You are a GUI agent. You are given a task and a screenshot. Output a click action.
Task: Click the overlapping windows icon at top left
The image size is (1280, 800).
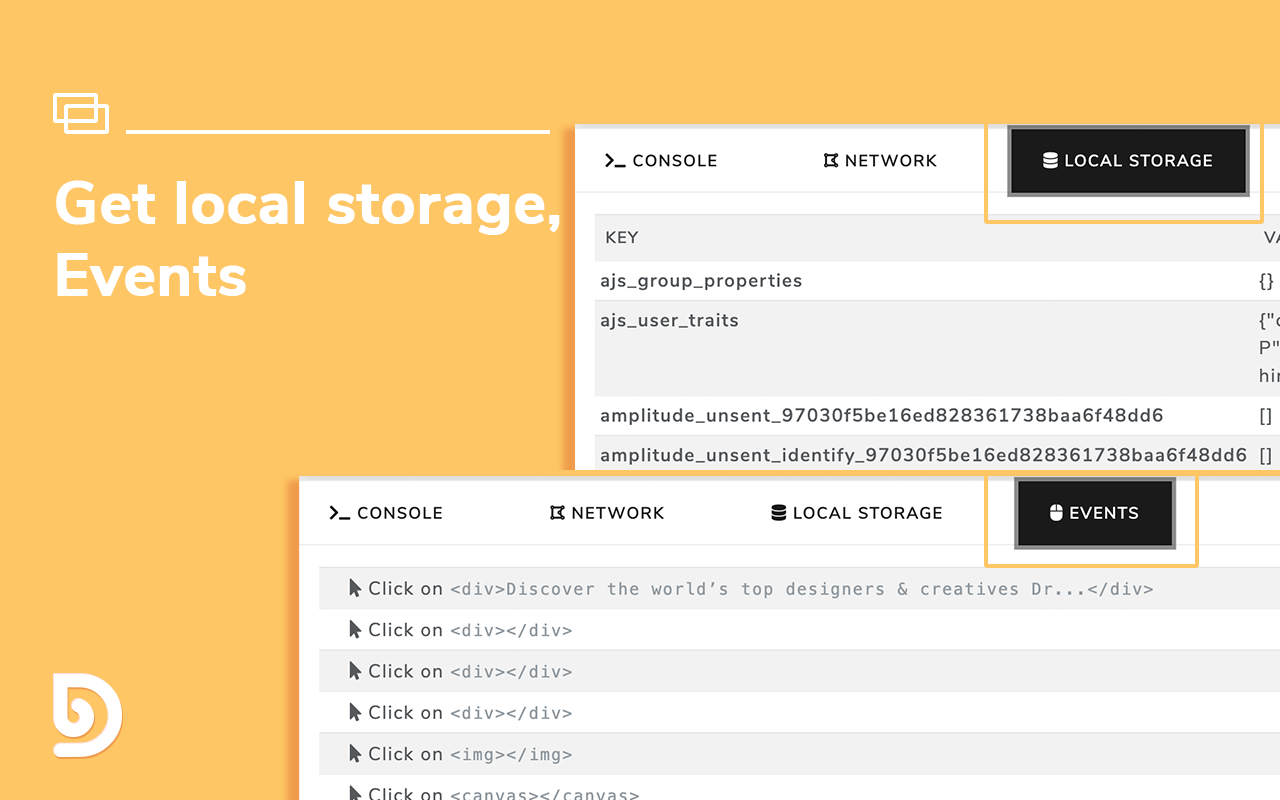[81, 113]
